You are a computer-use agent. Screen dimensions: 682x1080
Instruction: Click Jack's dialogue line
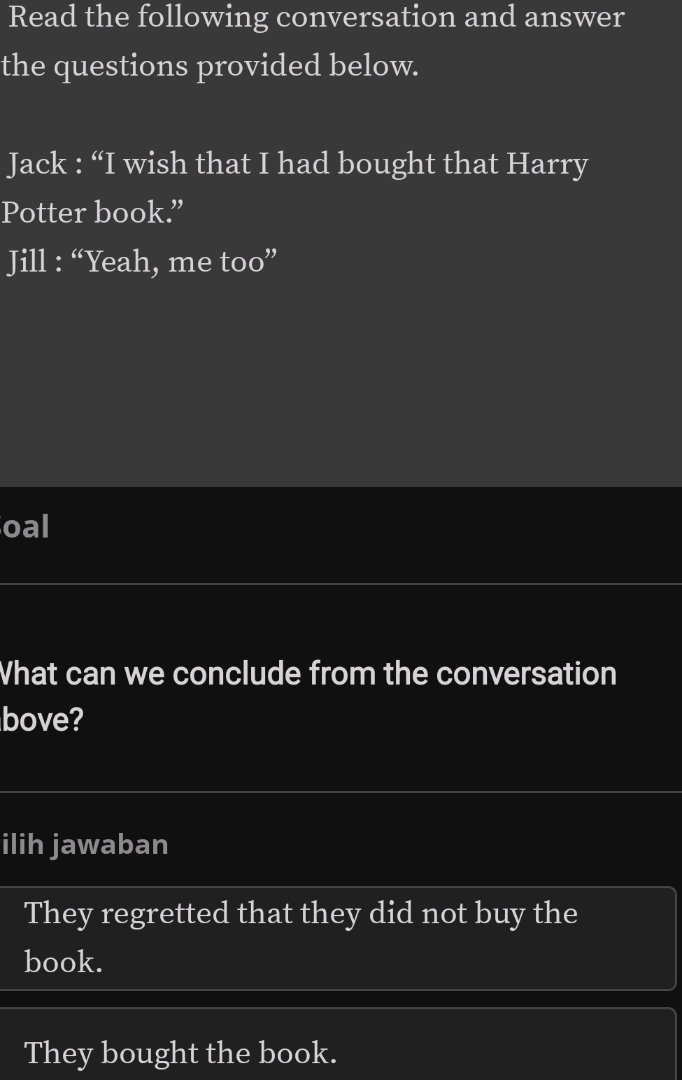tap(295, 163)
